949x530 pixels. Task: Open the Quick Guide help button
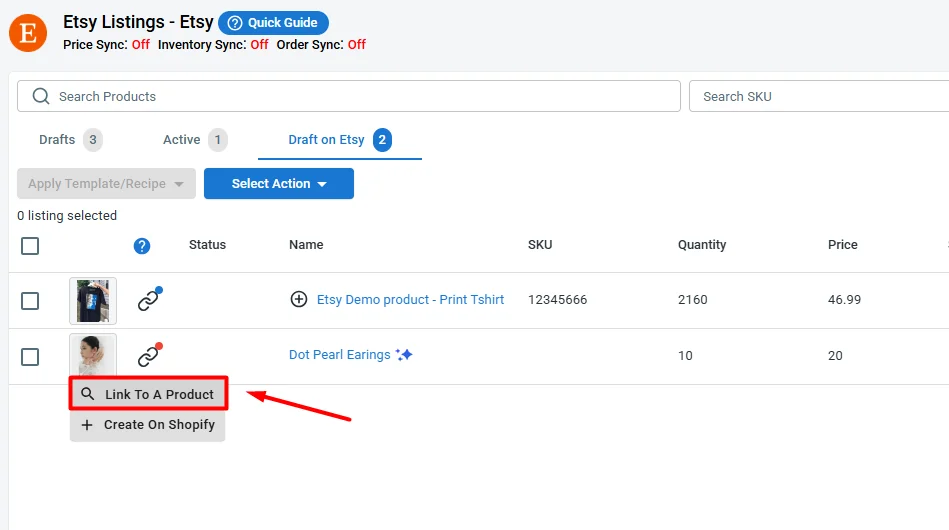[x=273, y=23]
